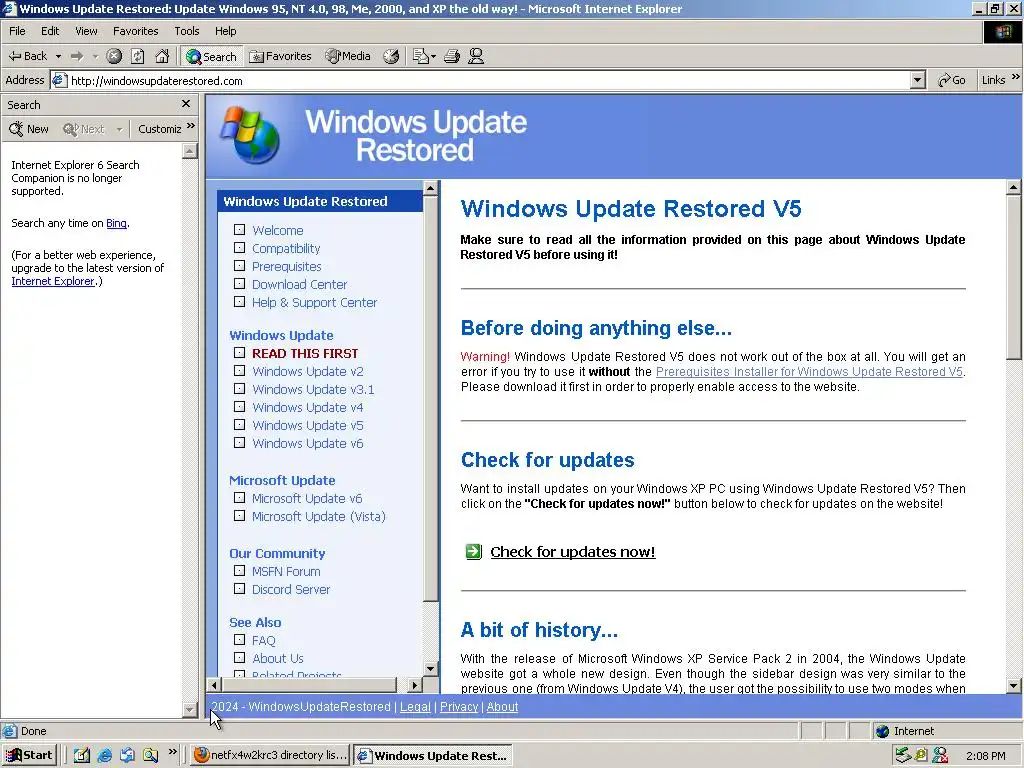Click the Messenger tray icon with red mark
This screenshot has height=768, width=1024.
pyautogui.click(x=940, y=756)
